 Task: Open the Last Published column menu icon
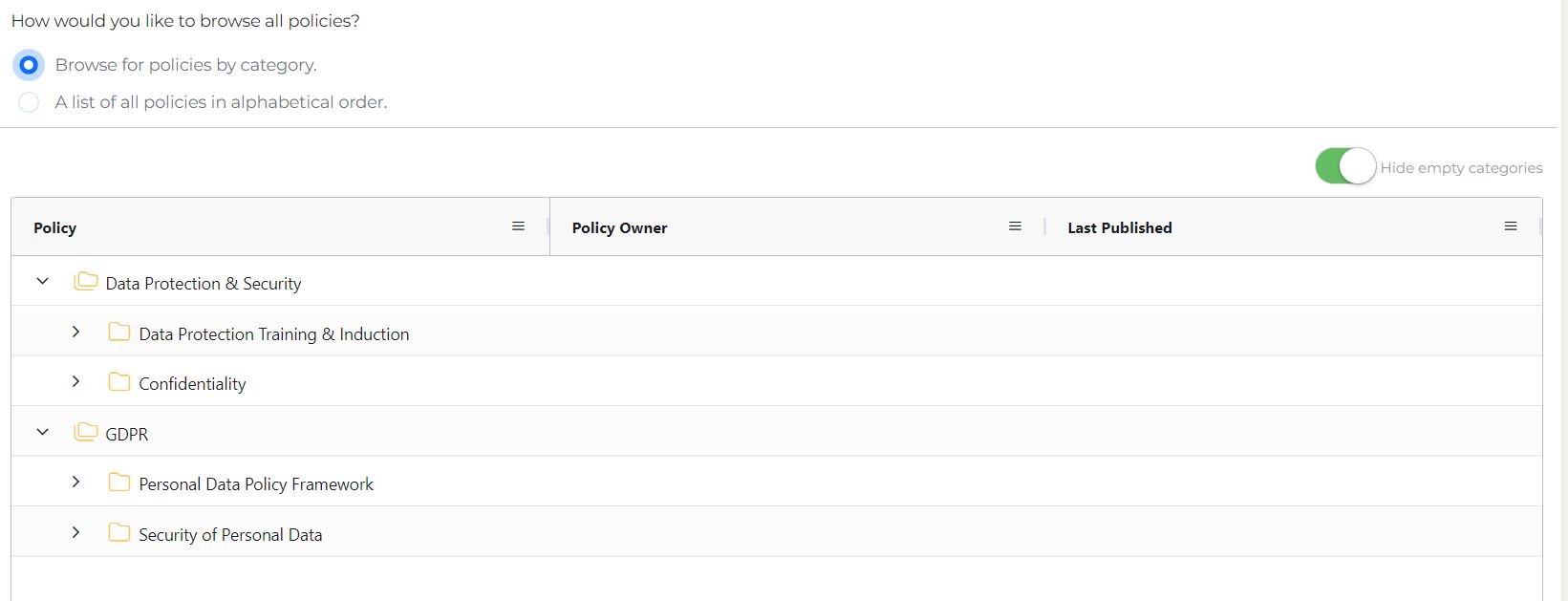click(x=1511, y=226)
